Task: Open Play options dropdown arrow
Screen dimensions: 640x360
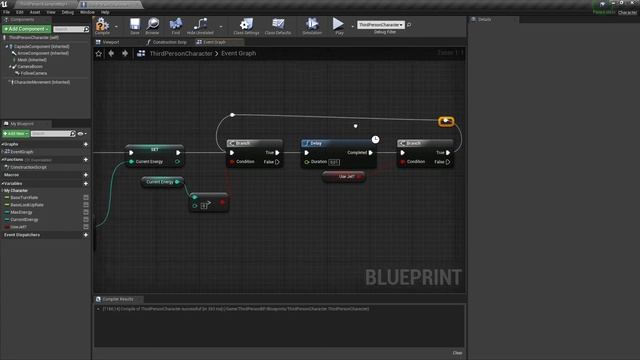Action: click(x=352, y=27)
